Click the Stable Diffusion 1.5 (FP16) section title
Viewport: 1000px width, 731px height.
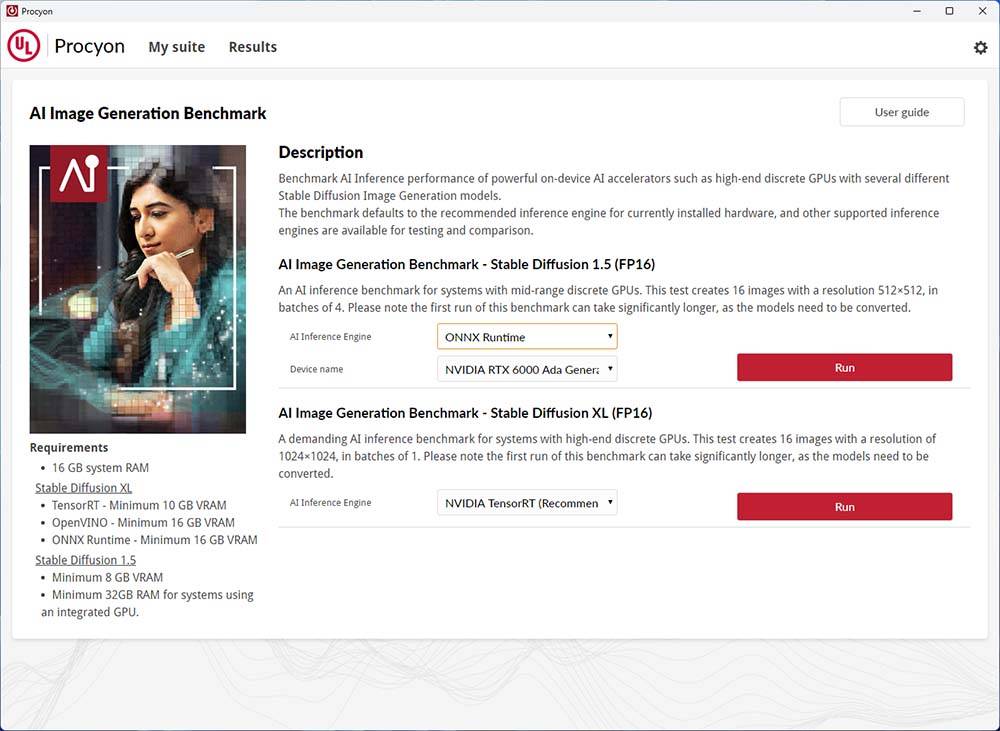pos(467,265)
